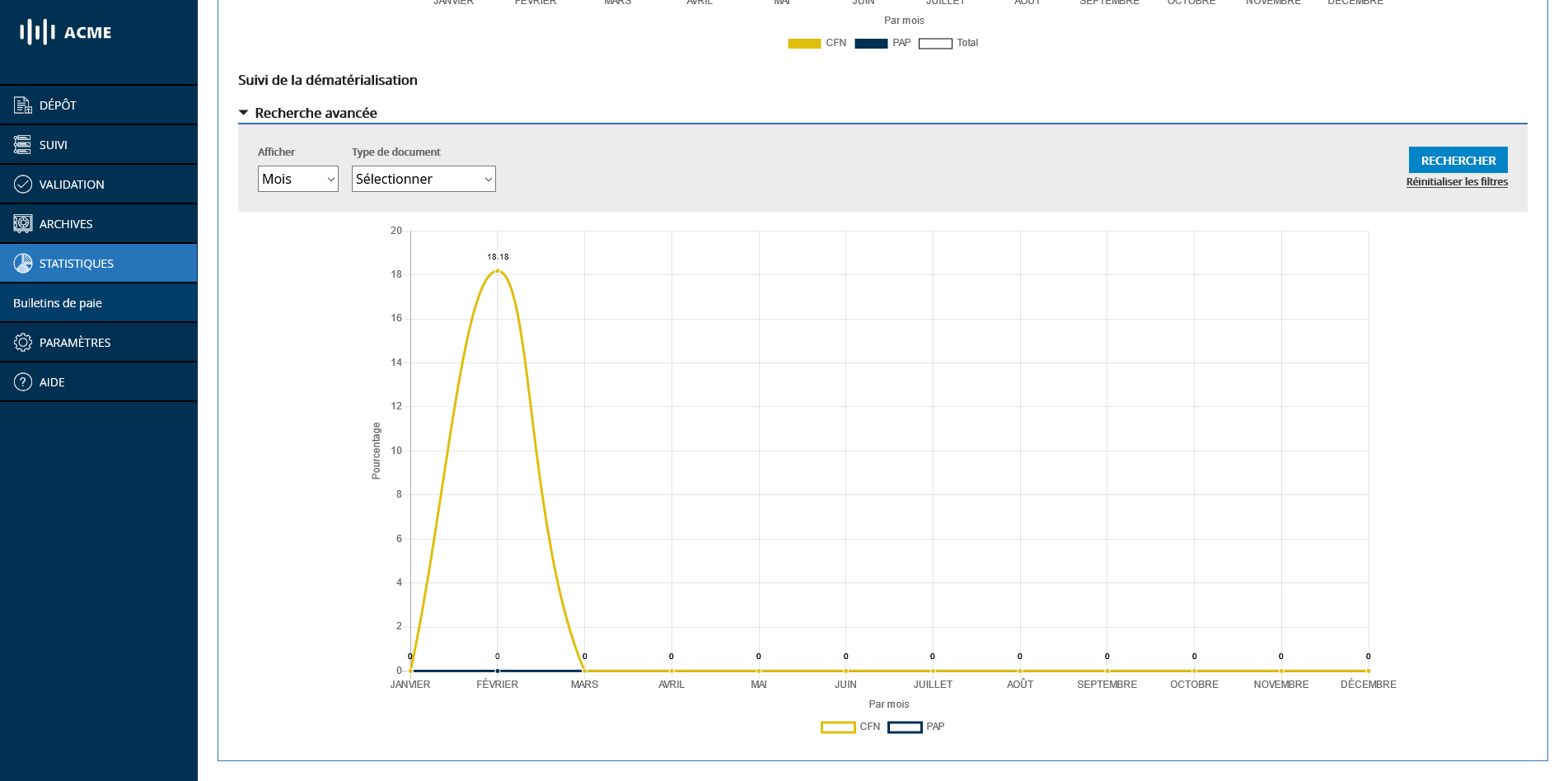Go to the Archives menu entry
The width and height of the screenshot is (1568, 781).
66,223
